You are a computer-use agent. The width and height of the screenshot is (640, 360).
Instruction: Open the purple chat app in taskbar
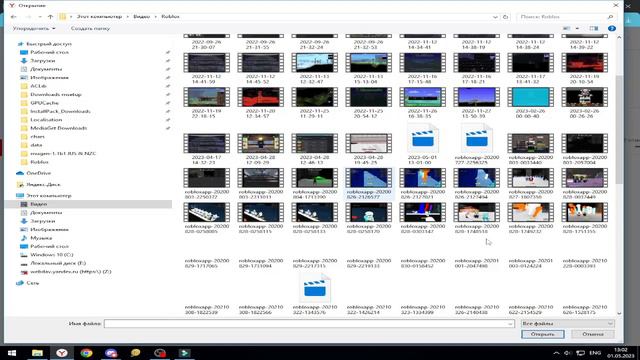(x=111, y=353)
